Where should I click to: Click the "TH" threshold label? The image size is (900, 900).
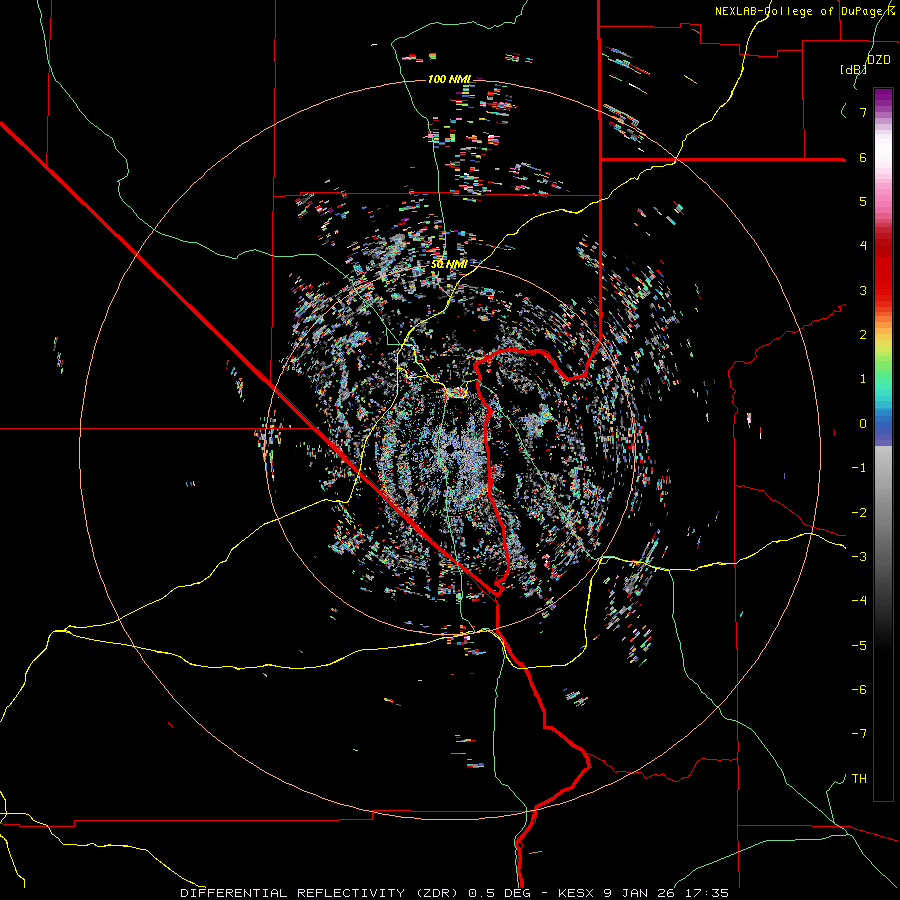(859, 779)
